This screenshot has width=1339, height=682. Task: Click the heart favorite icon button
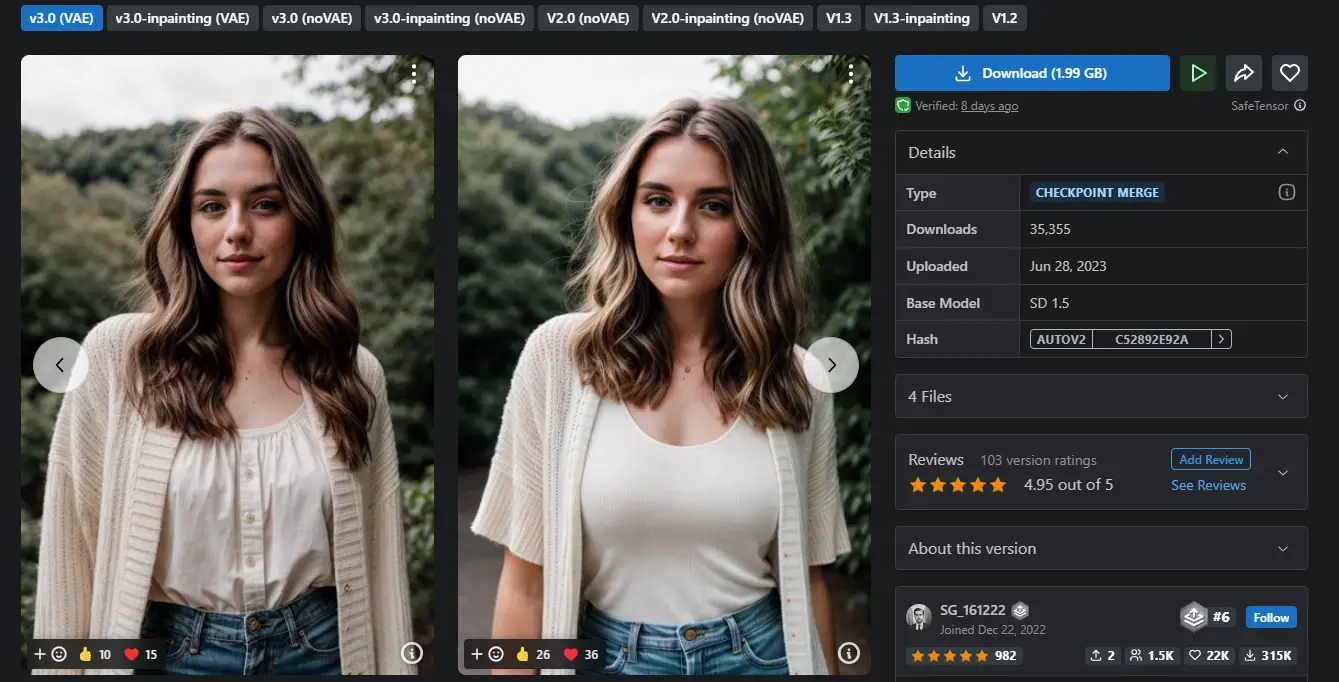1290,73
